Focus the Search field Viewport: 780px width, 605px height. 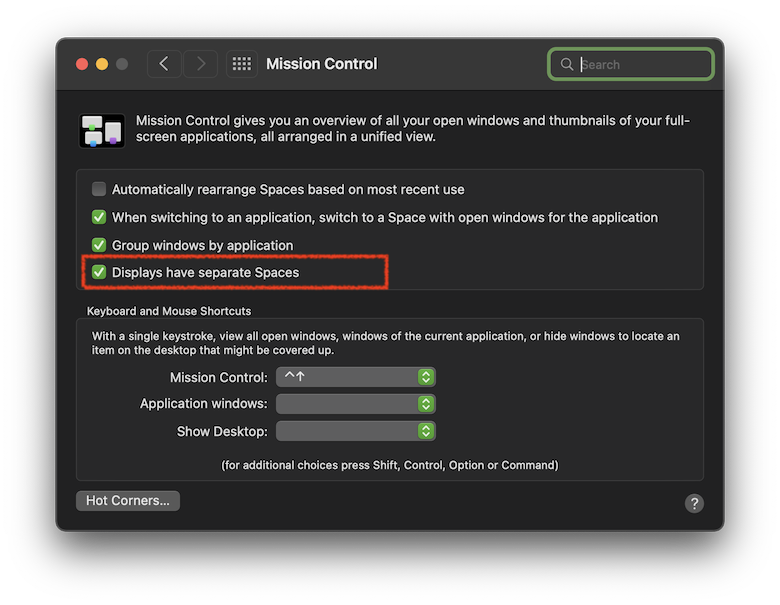coord(631,64)
